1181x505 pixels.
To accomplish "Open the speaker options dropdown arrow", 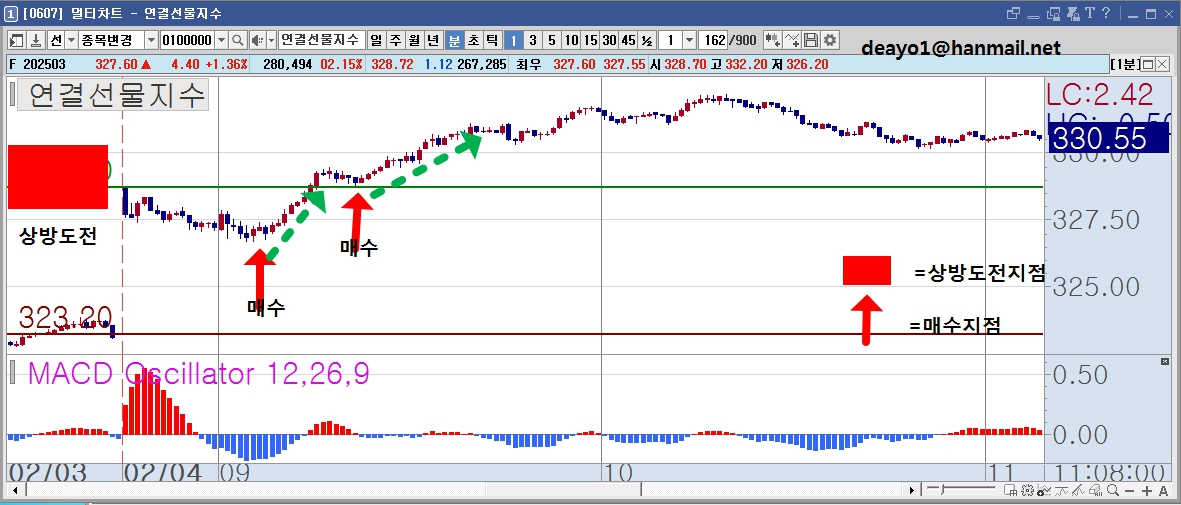I will [x=270, y=40].
